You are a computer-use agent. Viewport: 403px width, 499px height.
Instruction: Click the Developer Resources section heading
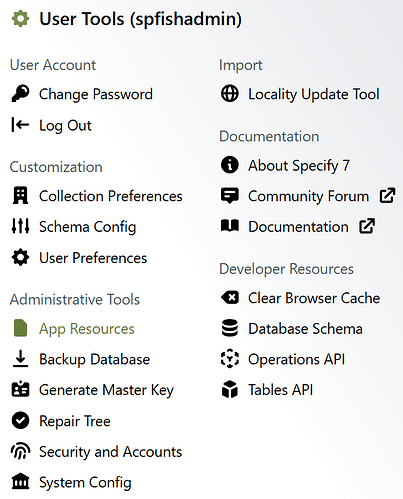tap(286, 269)
